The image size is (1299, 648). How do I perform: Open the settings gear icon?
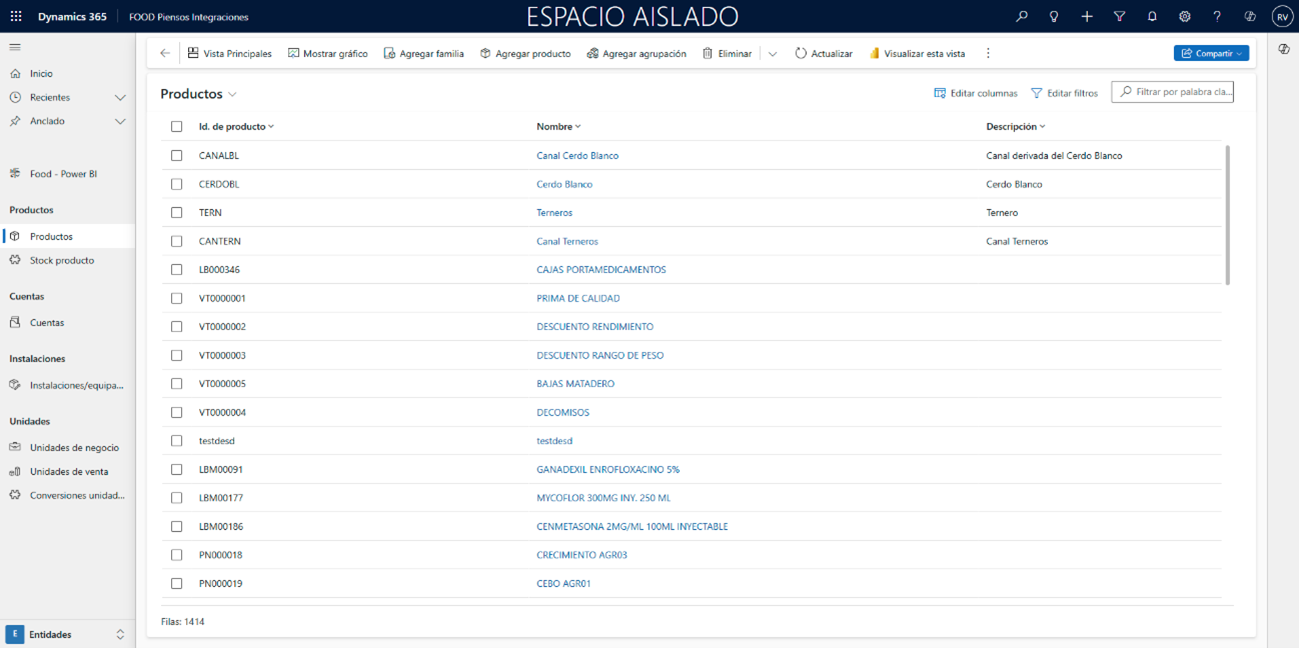(x=1184, y=17)
